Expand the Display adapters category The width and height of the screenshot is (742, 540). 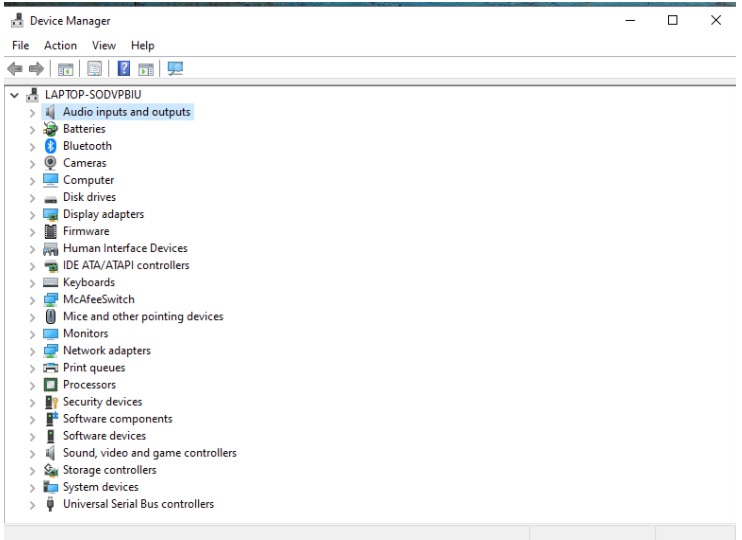click(32, 215)
